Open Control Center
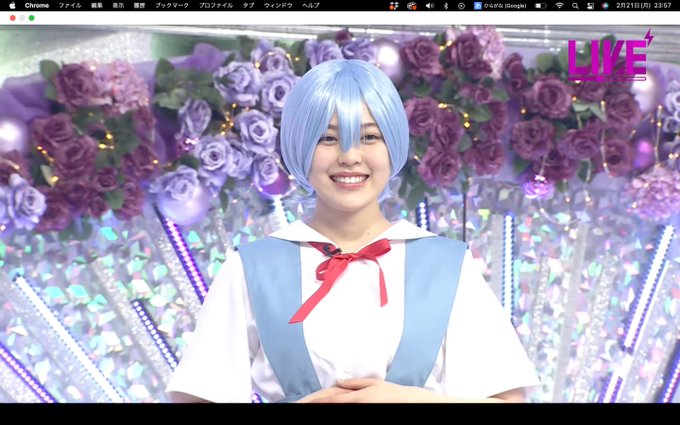The width and height of the screenshot is (680, 425). click(x=590, y=6)
